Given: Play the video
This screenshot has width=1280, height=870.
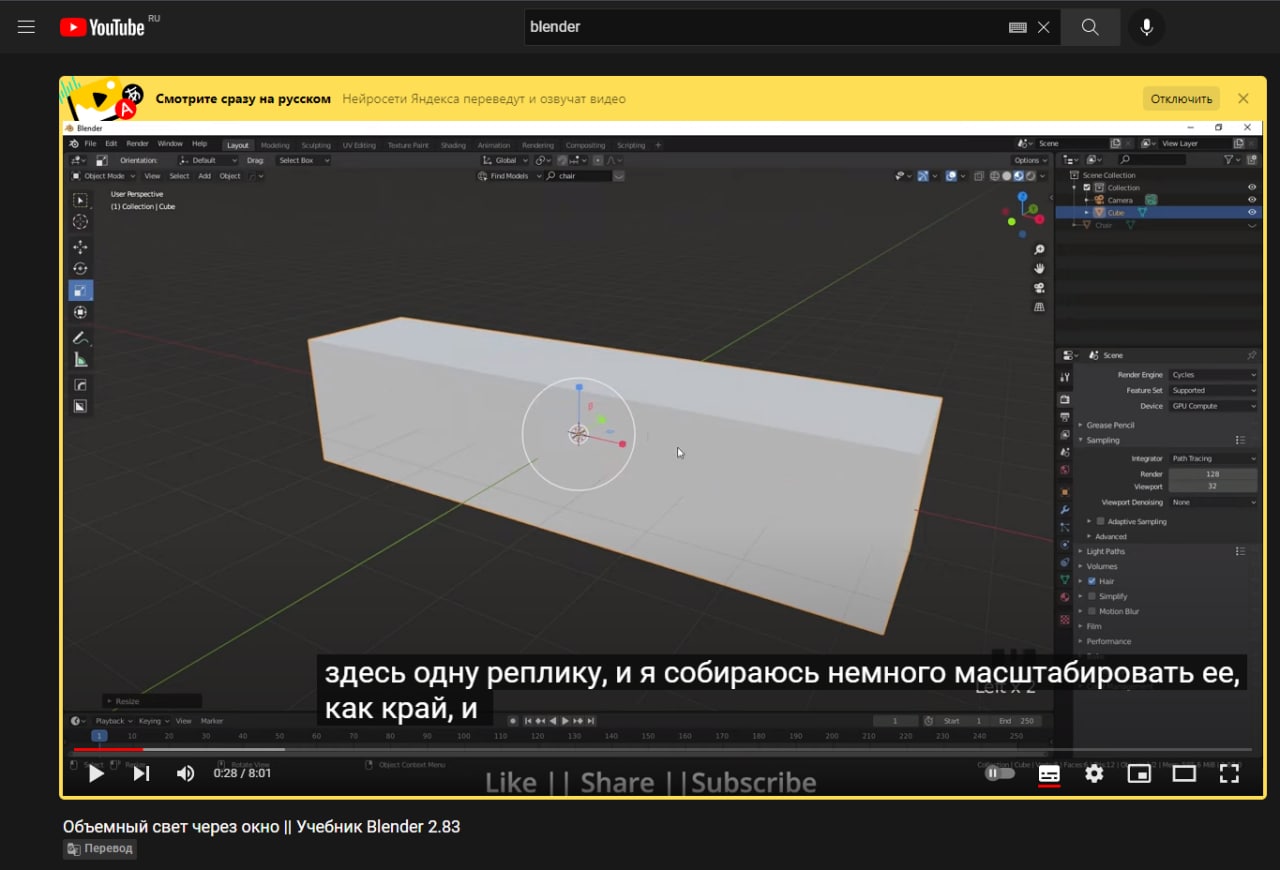Looking at the screenshot, I should 96,773.
